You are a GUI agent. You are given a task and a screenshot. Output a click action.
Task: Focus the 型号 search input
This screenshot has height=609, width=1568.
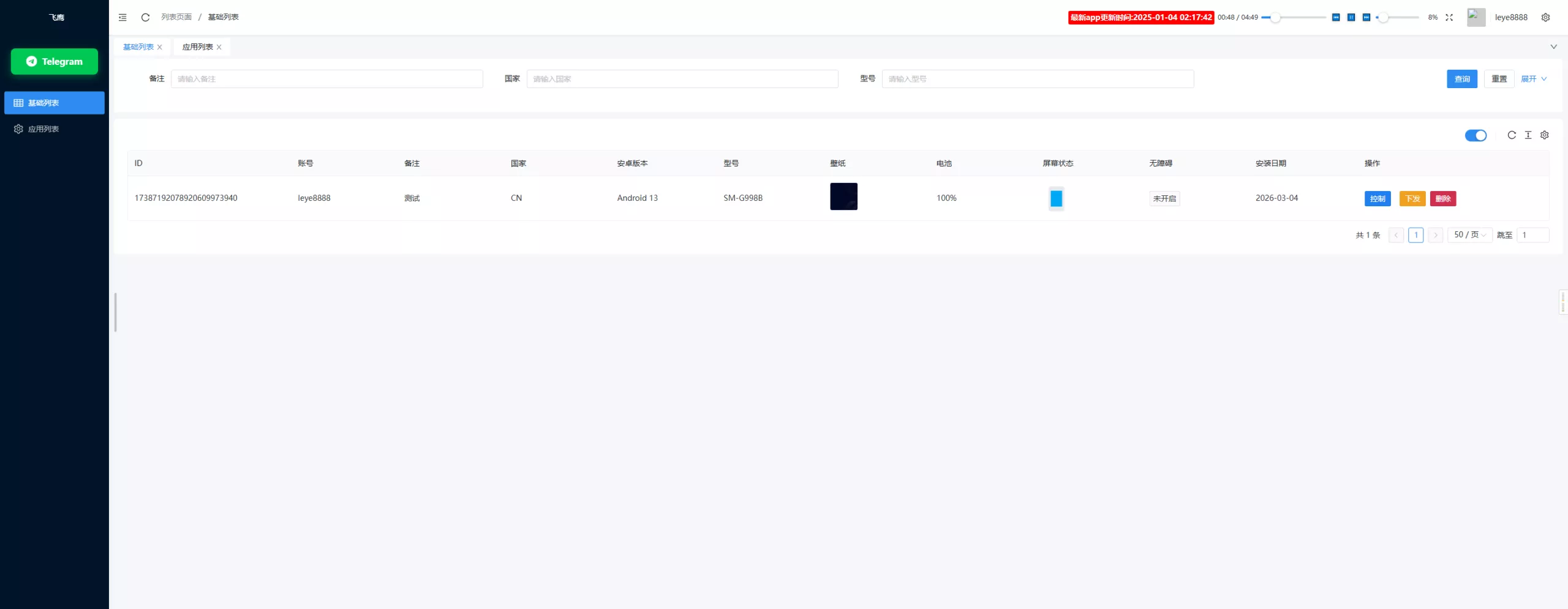tap(1038, 79)
